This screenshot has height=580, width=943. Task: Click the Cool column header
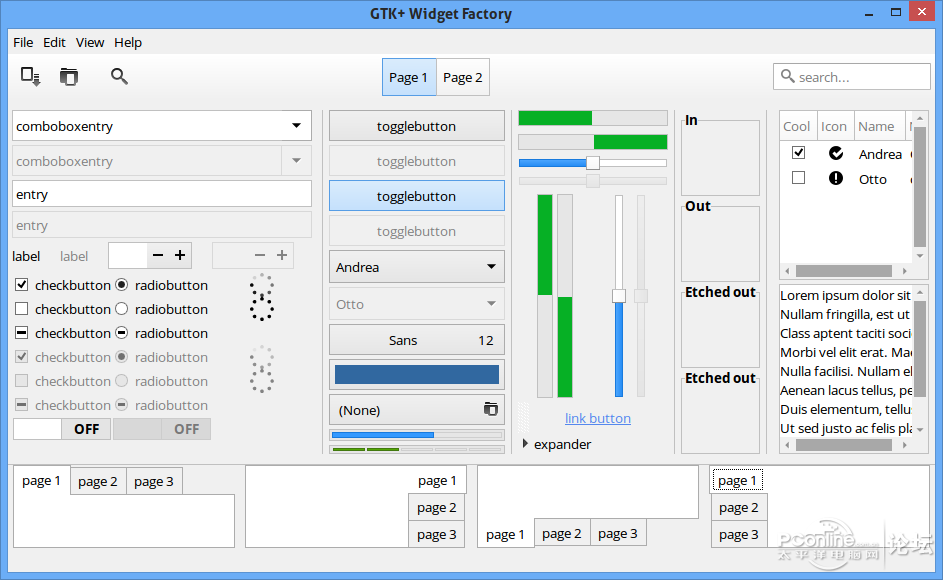[797, 126]
